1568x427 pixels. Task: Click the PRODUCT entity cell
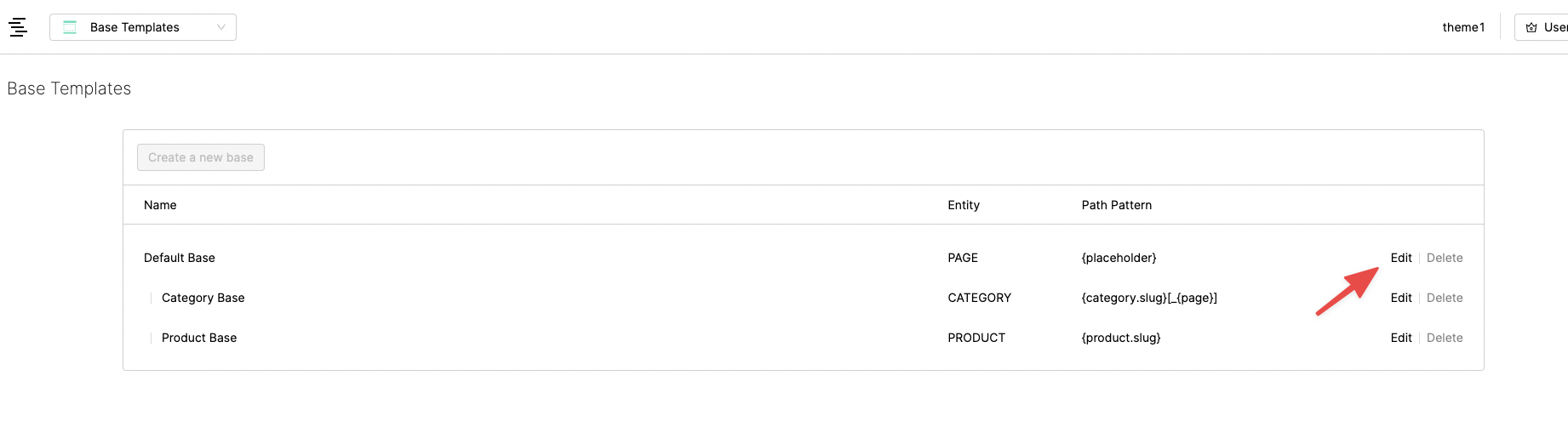(x=976, y=338)
